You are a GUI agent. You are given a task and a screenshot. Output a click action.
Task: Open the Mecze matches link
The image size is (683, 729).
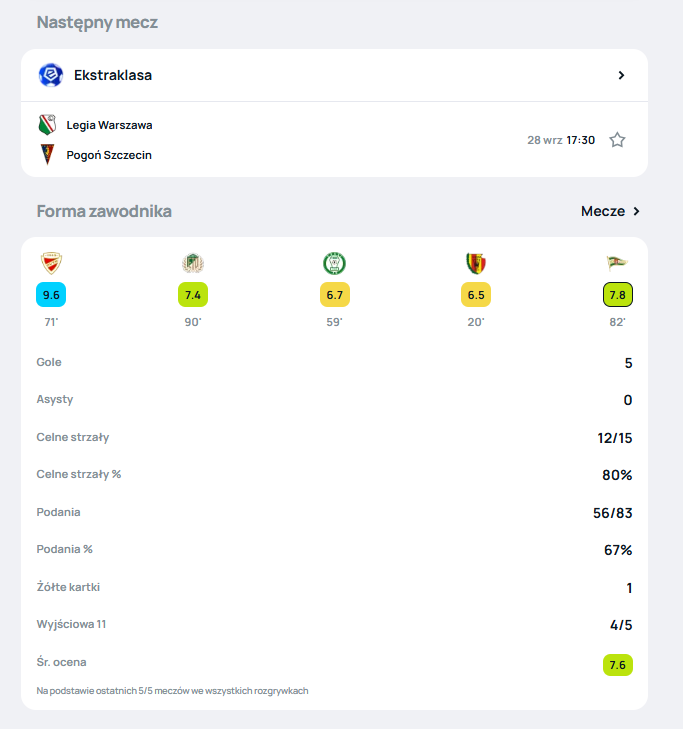click(603, 211)
